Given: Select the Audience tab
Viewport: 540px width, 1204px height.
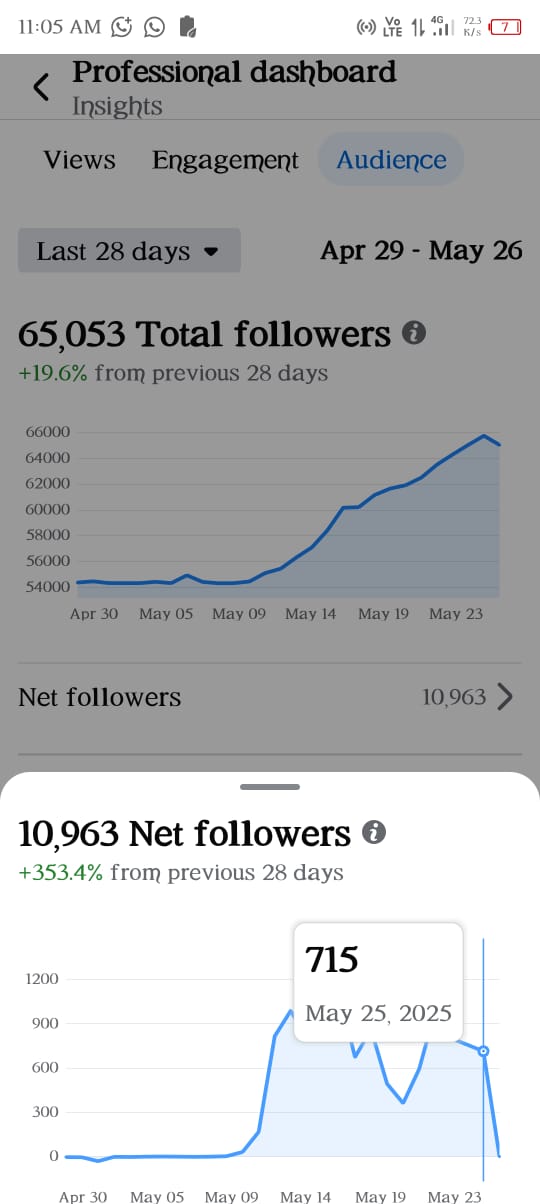Looking at the screenshot, I should 391,160.
